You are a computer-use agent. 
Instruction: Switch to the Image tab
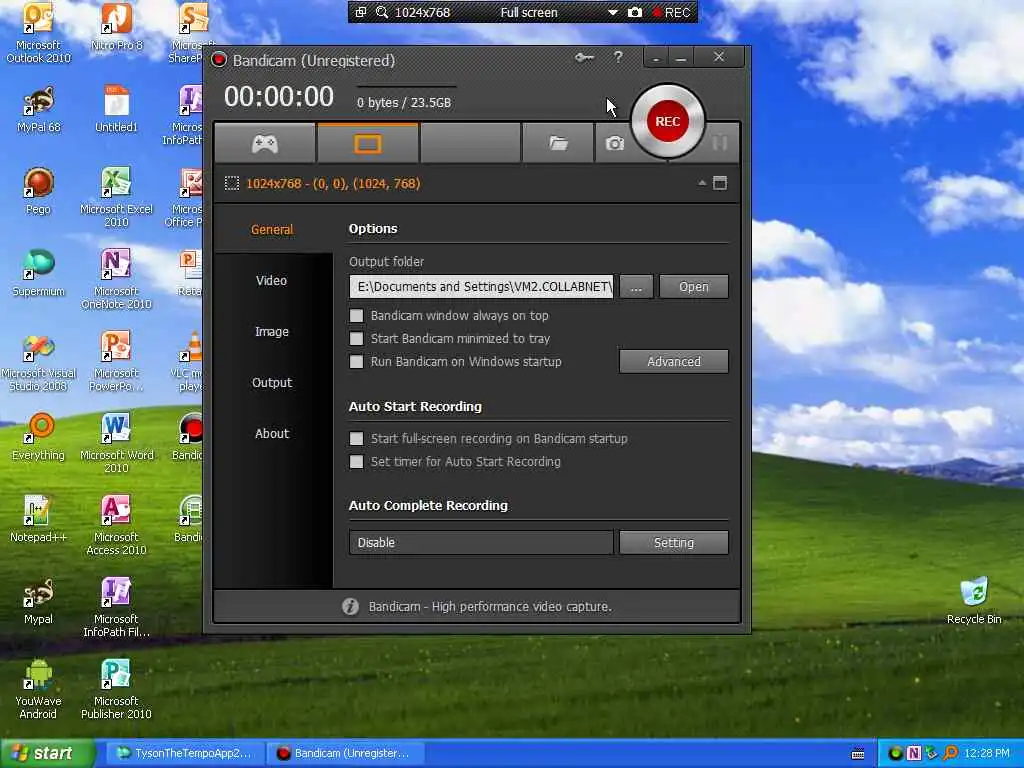272,331
